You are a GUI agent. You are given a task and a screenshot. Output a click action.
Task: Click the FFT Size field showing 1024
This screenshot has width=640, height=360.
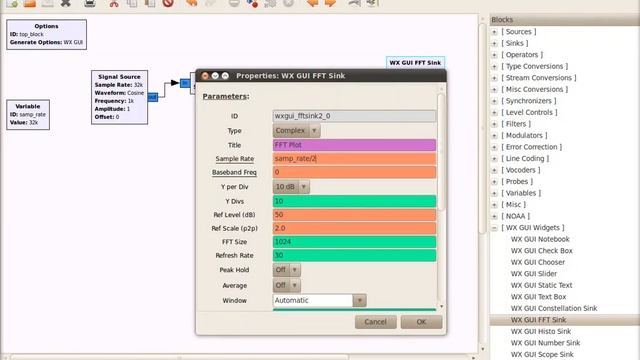(x=354, y=242)
